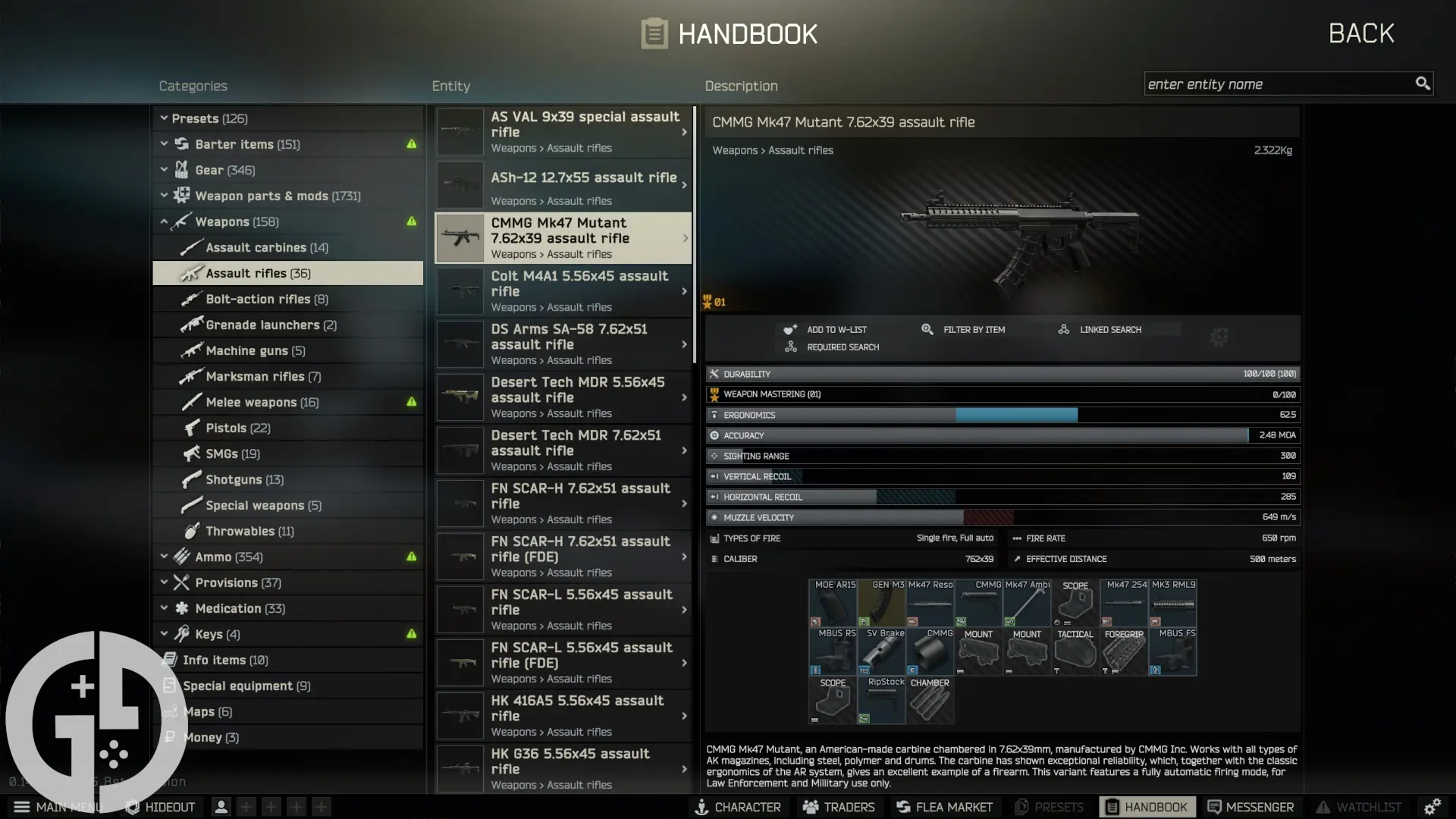Click the Required Search icon
Image resolution: width=1456 pixels, height=819 pixels.
793,347
